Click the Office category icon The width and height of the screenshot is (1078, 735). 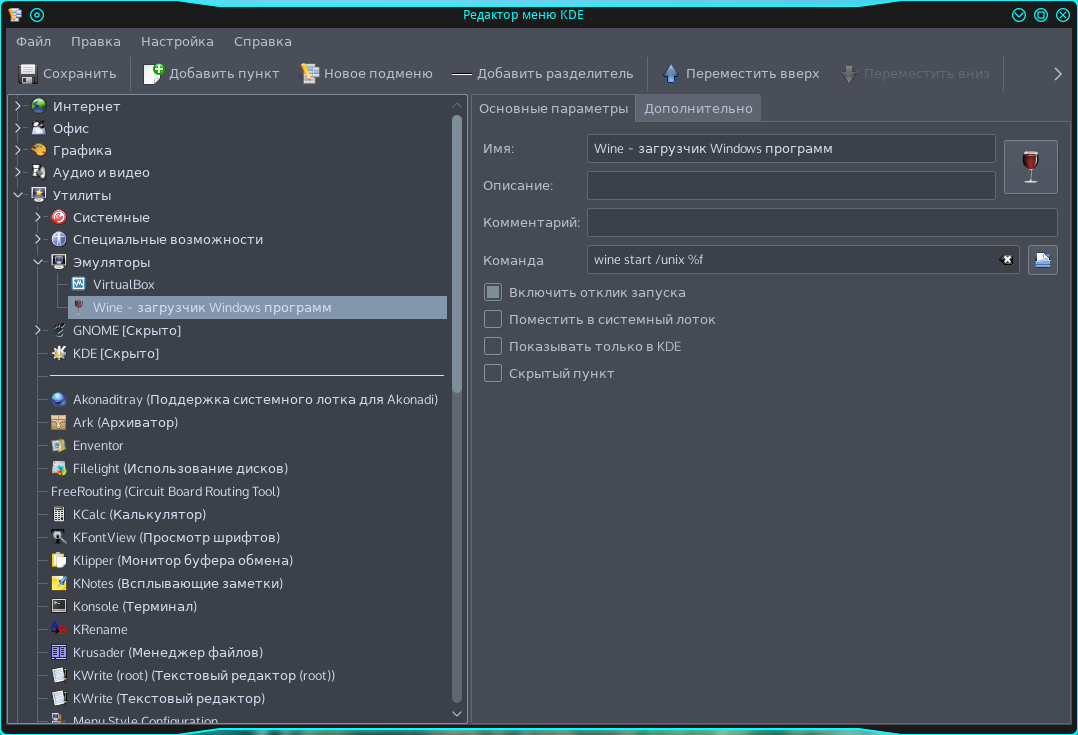click(x=39, y=128)
